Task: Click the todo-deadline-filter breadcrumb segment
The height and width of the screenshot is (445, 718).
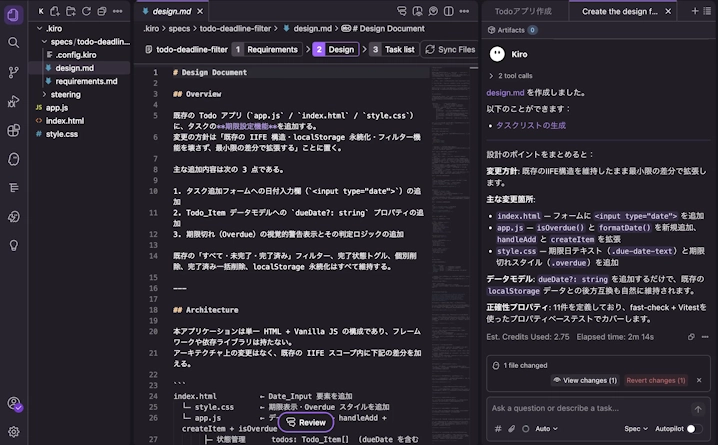Action: coord(235,29)
